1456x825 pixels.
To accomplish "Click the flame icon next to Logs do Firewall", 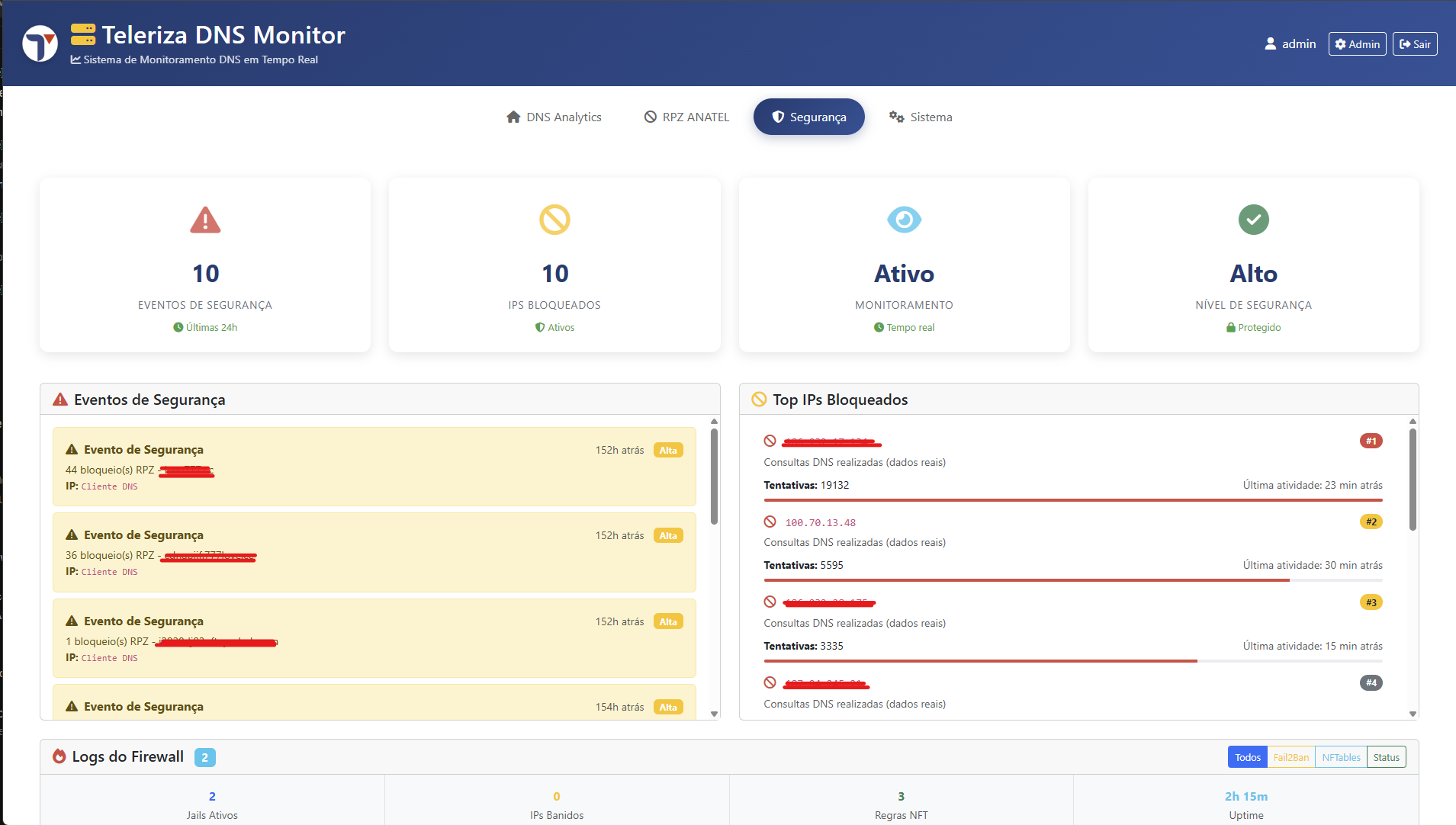I will tap(59, 756).
